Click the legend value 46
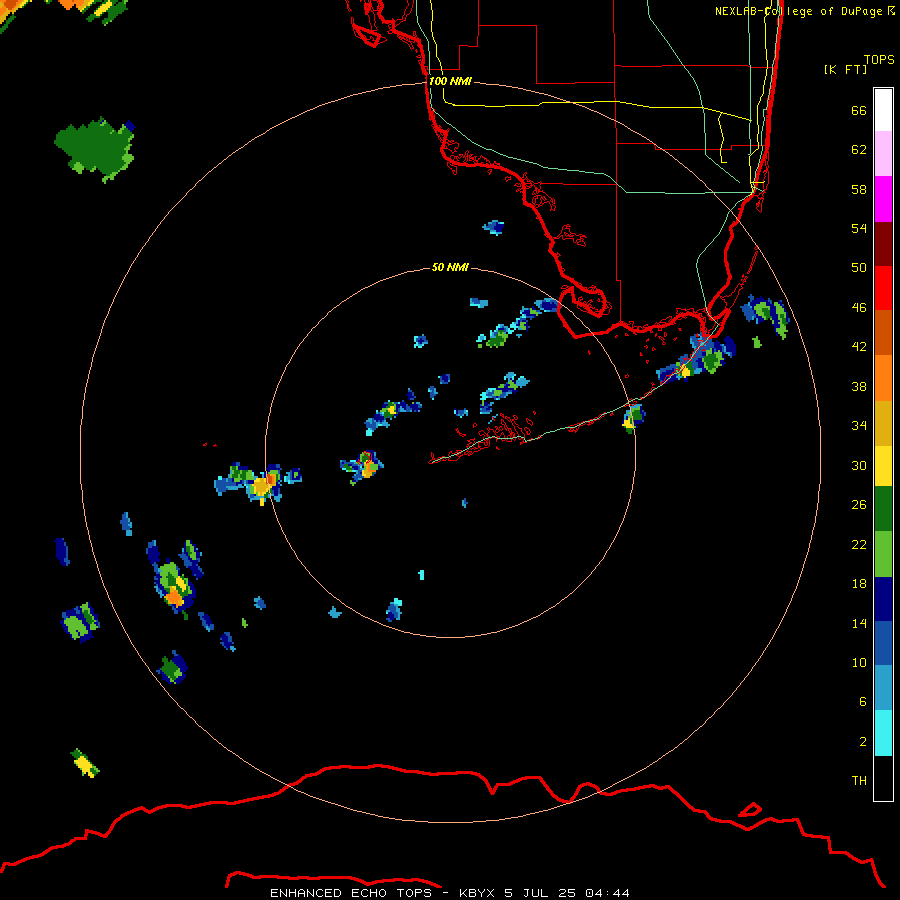 pos(859,308)
